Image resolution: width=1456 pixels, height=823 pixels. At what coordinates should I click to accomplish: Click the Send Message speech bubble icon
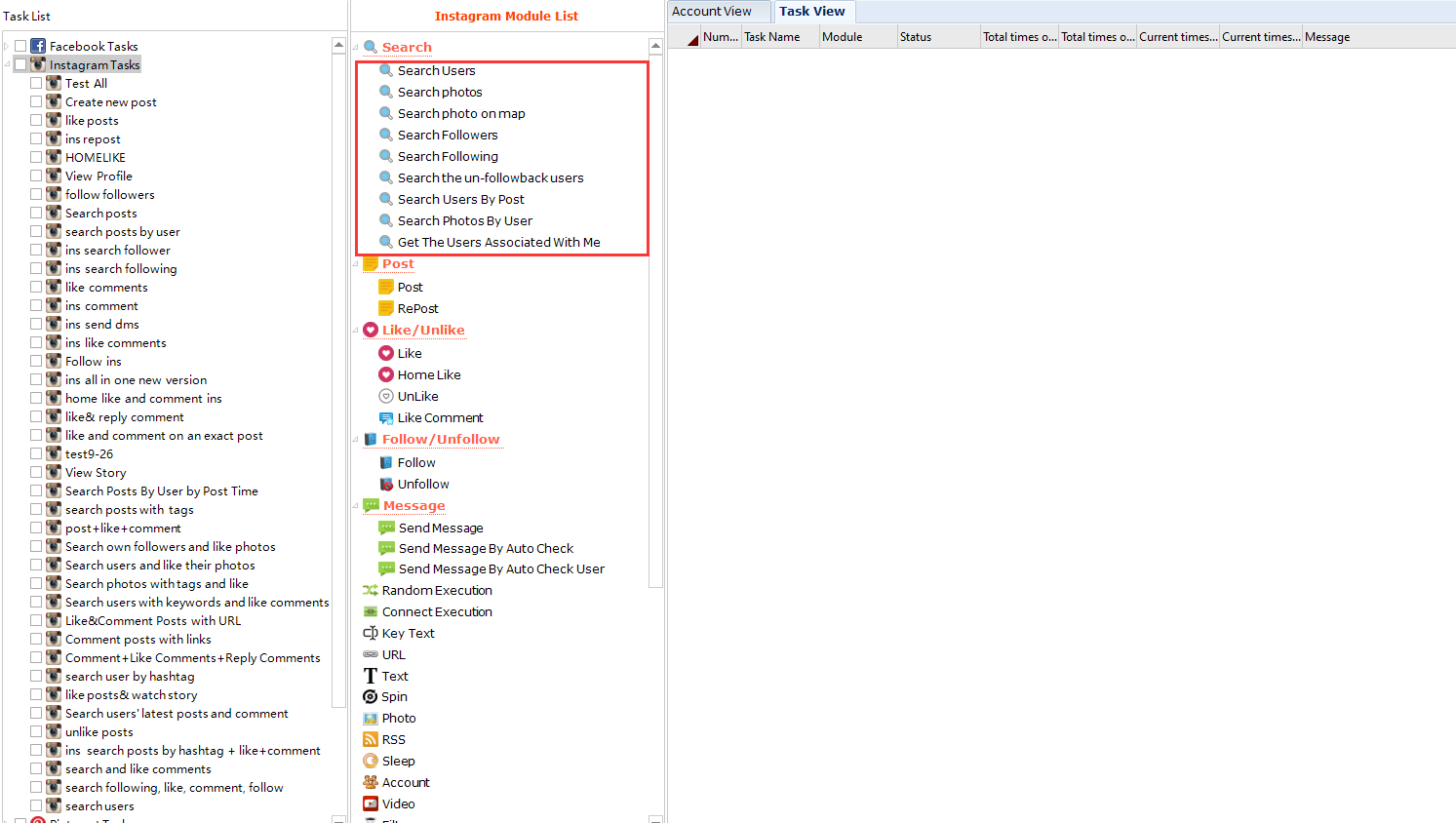point(387,528)
